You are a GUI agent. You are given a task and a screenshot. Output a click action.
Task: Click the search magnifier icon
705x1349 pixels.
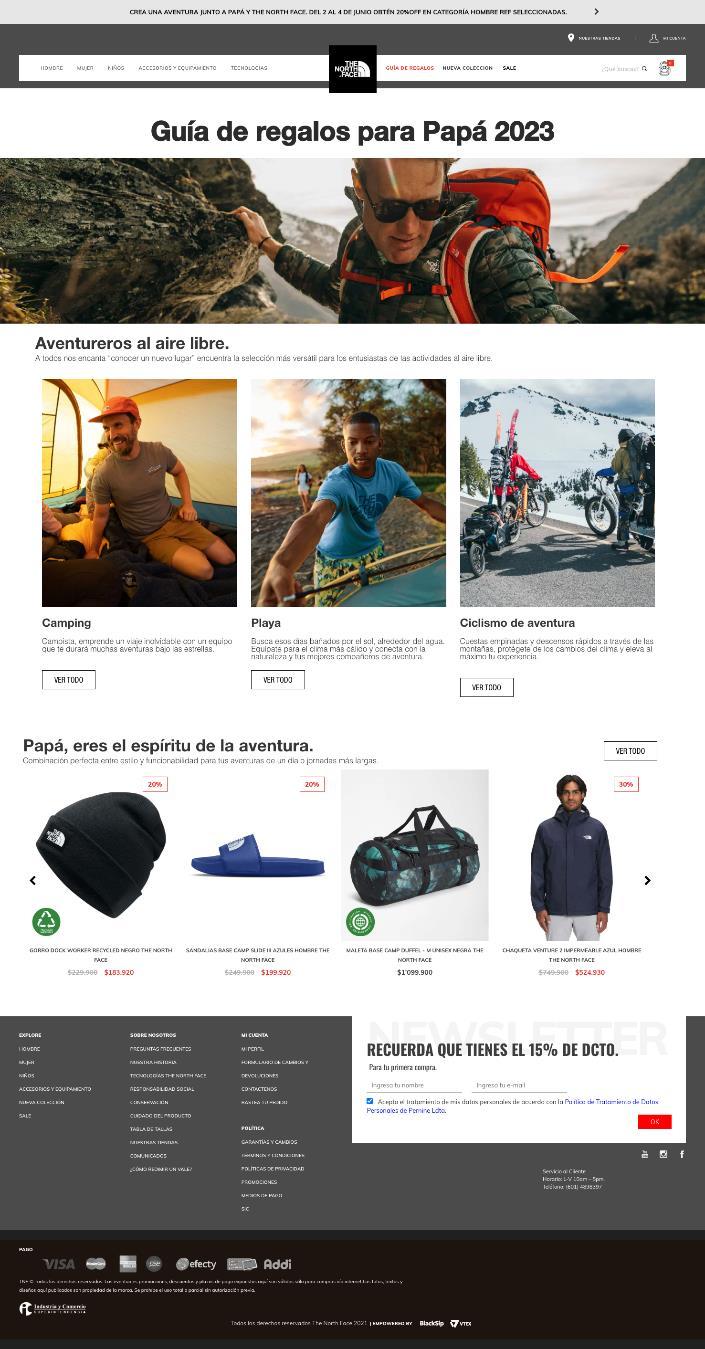(x=644, y=69)
